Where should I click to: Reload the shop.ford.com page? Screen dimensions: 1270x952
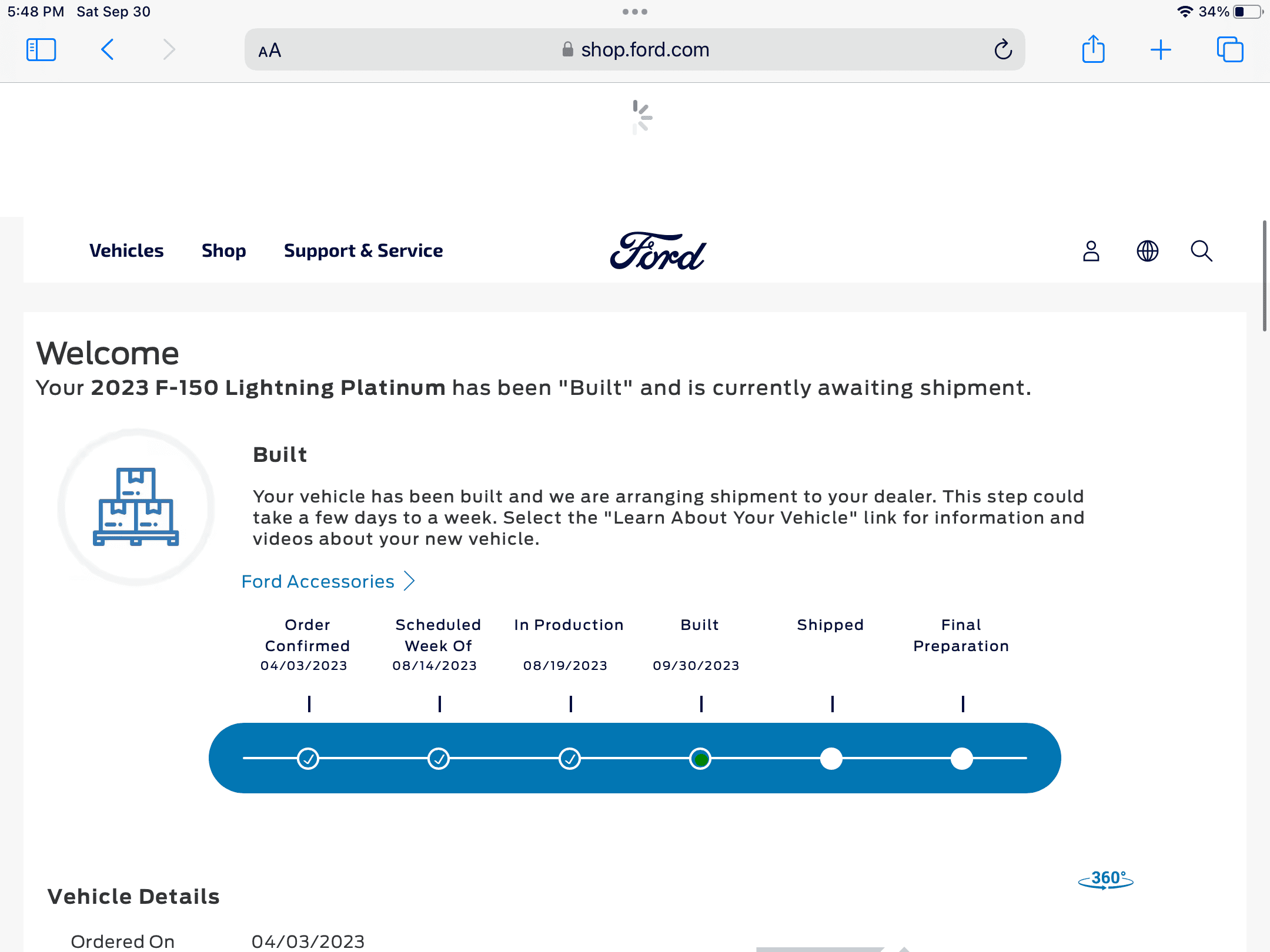1003,50
